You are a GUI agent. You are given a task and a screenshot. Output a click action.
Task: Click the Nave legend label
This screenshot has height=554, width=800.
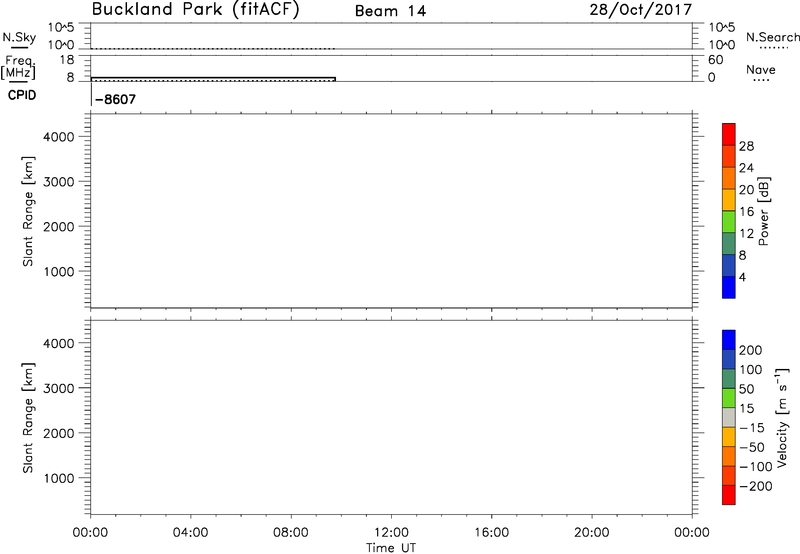click(x=761, y=70)
